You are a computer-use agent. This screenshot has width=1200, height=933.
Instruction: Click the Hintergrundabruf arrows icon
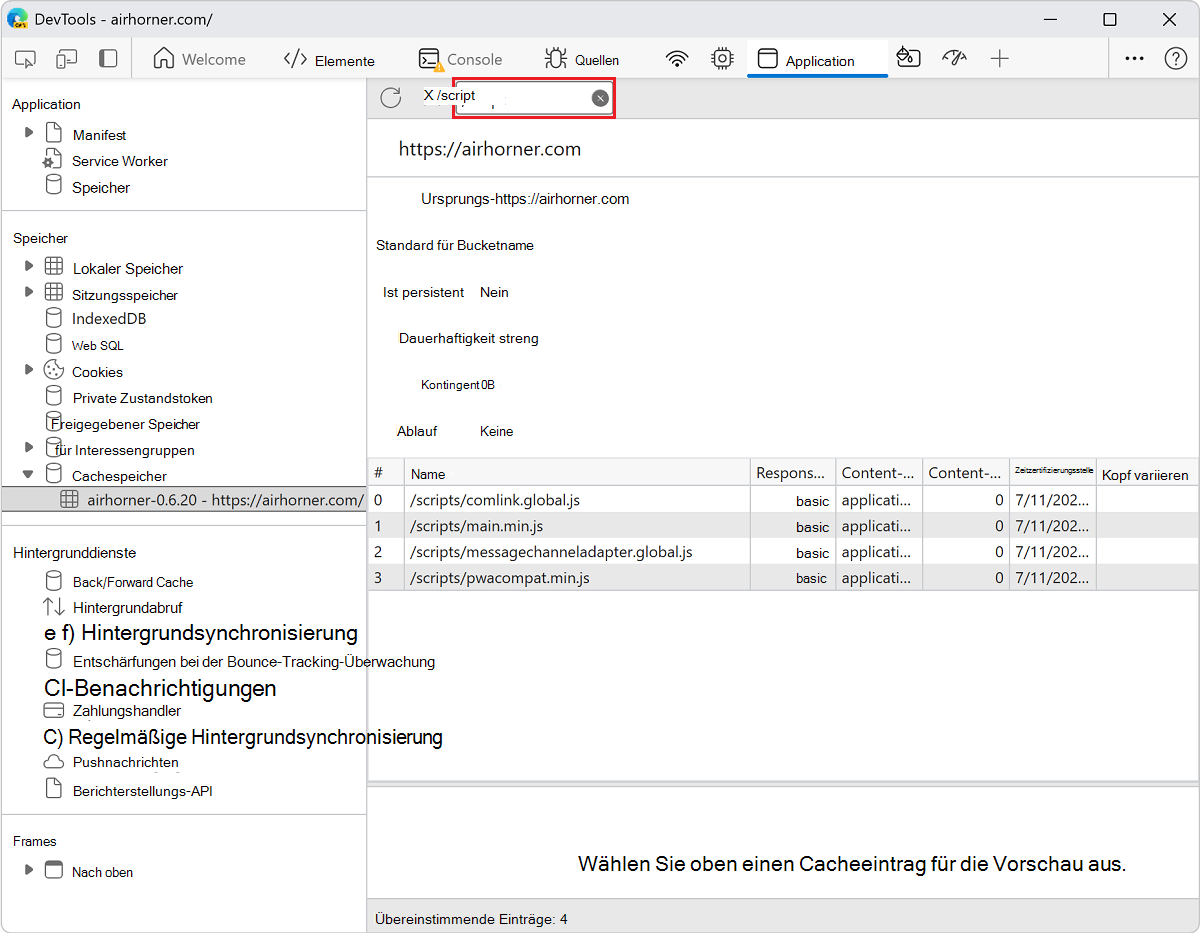(54, 606)
